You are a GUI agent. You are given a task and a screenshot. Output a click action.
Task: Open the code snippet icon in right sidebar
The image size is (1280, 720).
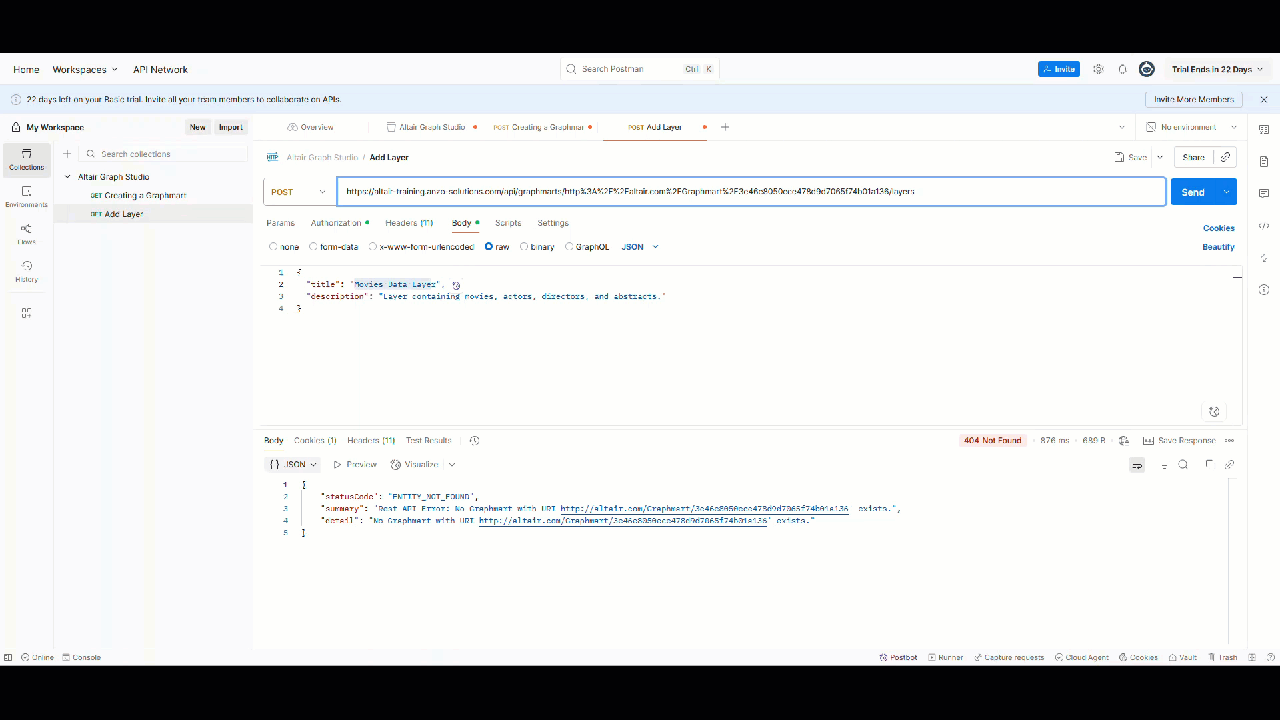pyautogui.click(x=1264, y=225)
